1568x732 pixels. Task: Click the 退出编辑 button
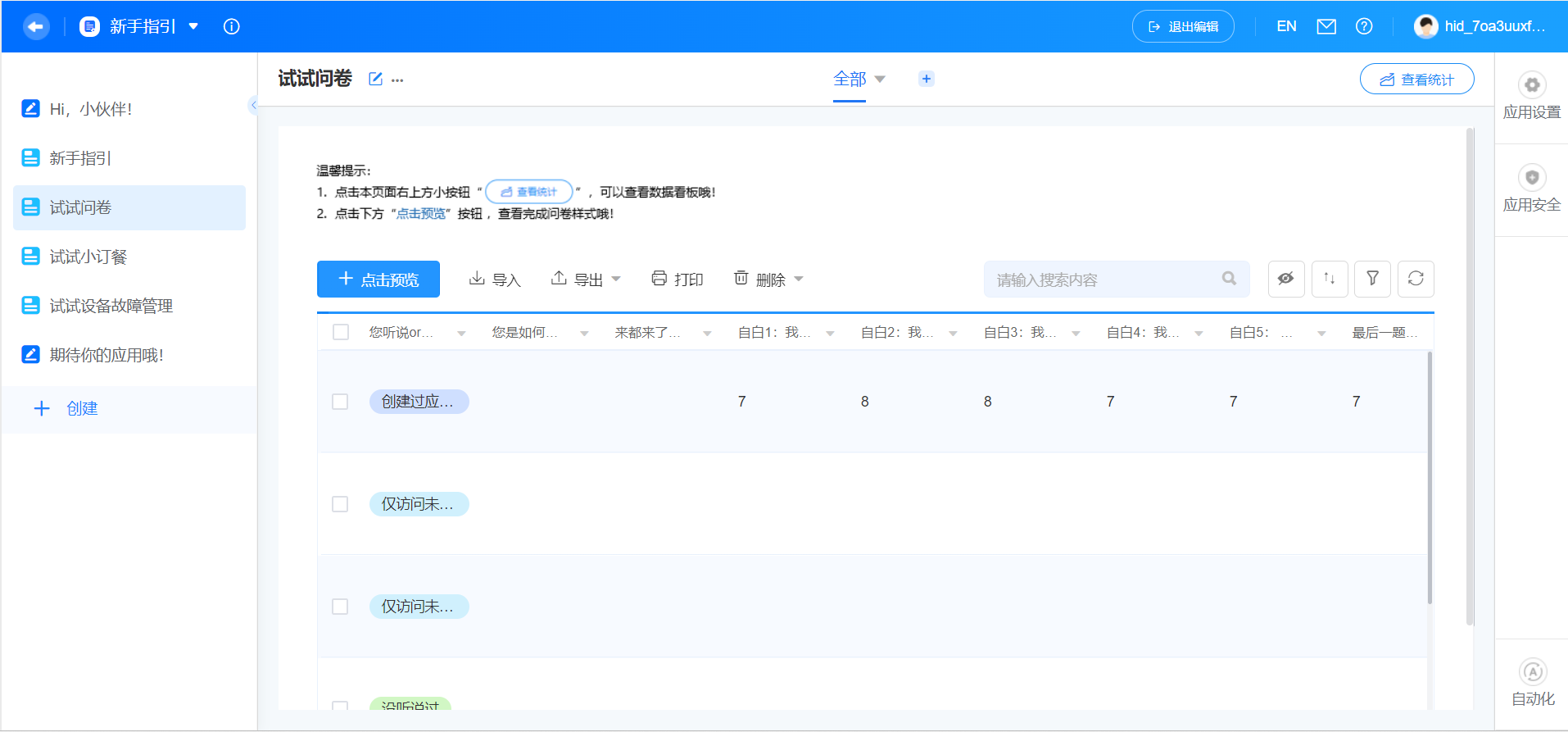point(1183,26)
